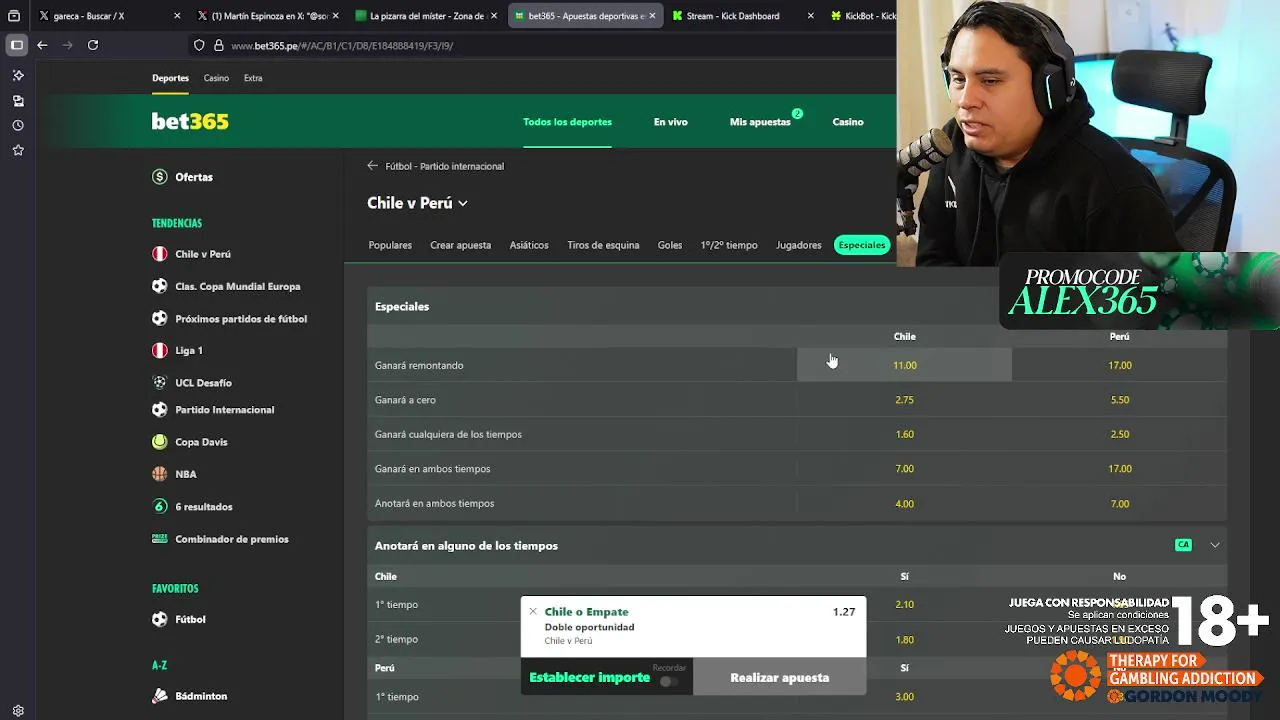Click the browser sidebar bookmarks star icon
1280x720 pixels.
pos(18,150)
